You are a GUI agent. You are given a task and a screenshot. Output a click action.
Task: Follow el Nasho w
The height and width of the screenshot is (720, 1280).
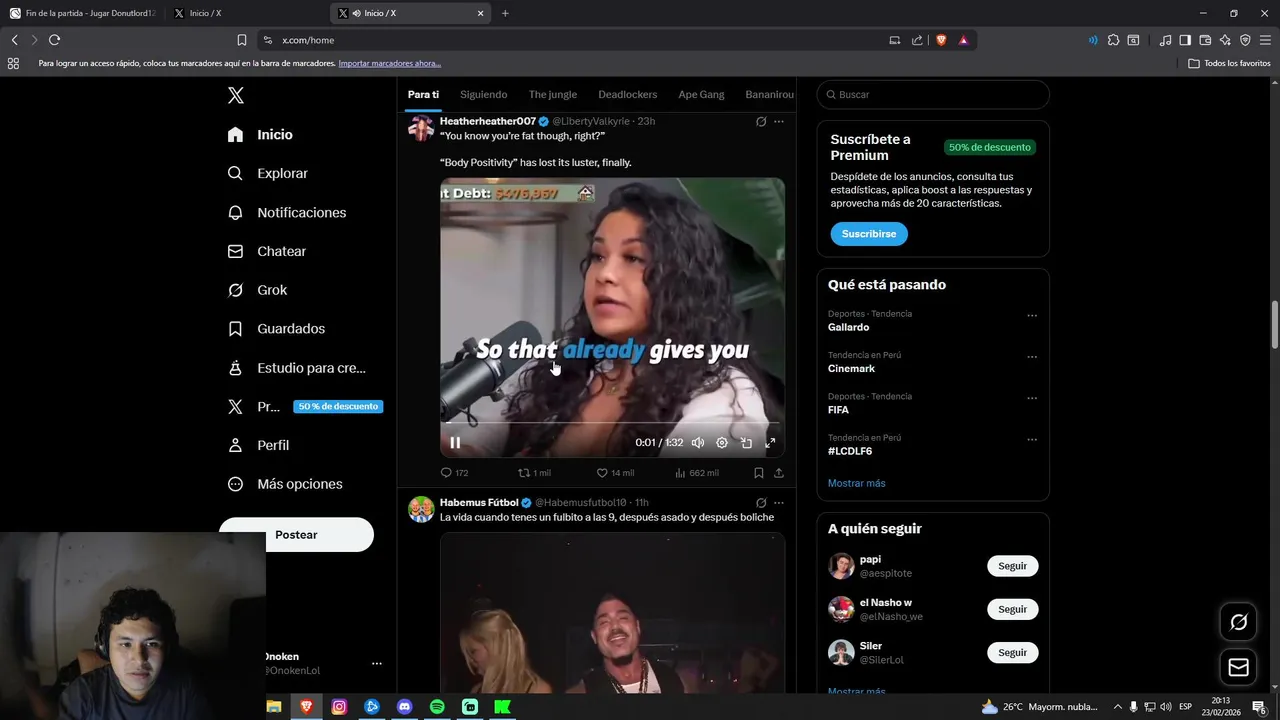(1013, 609)
